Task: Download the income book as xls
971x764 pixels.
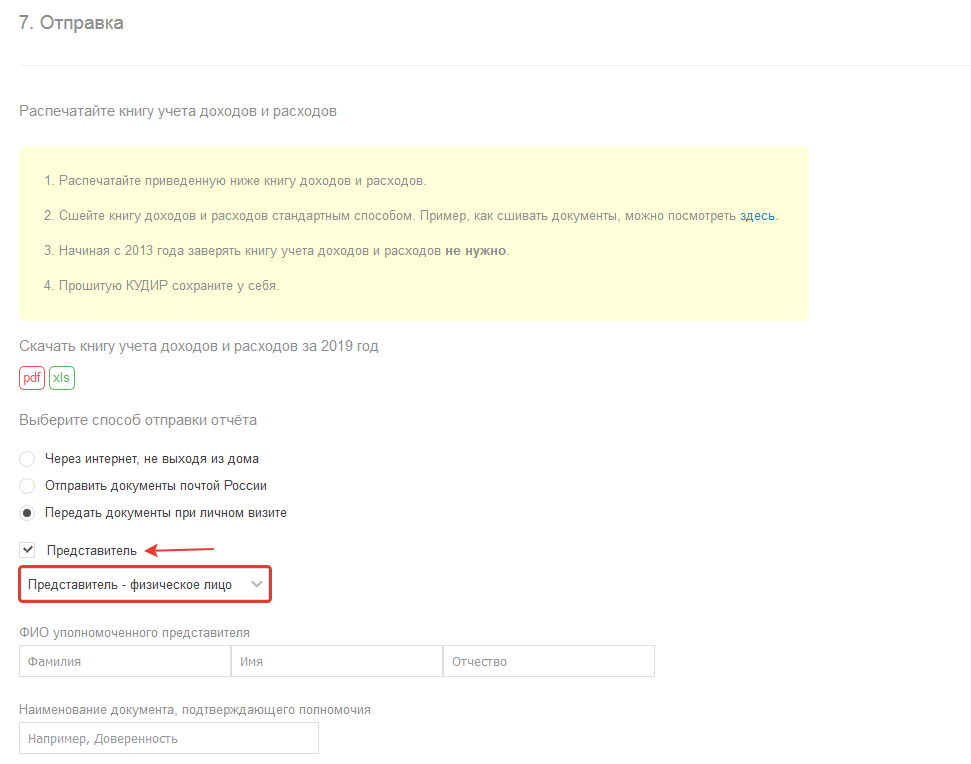Action: pyautogui.click(x=62, y=378)
